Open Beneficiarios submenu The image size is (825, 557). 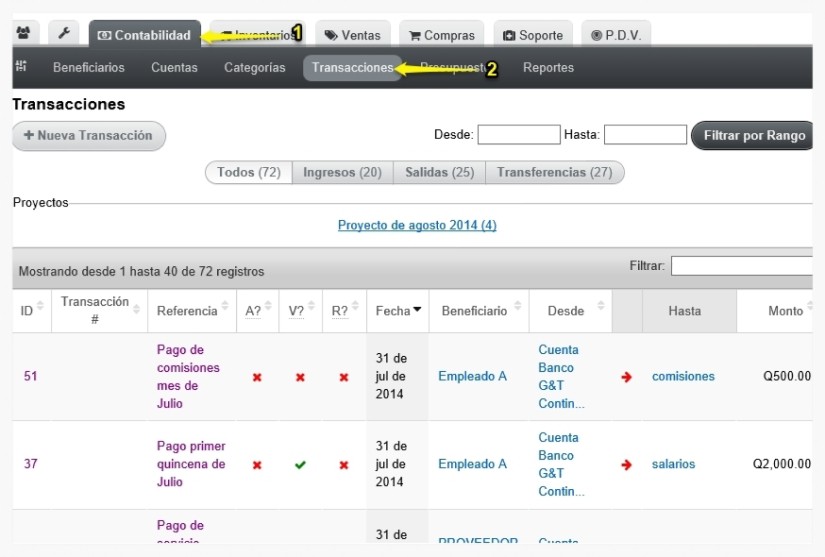(x=88, y=67)
